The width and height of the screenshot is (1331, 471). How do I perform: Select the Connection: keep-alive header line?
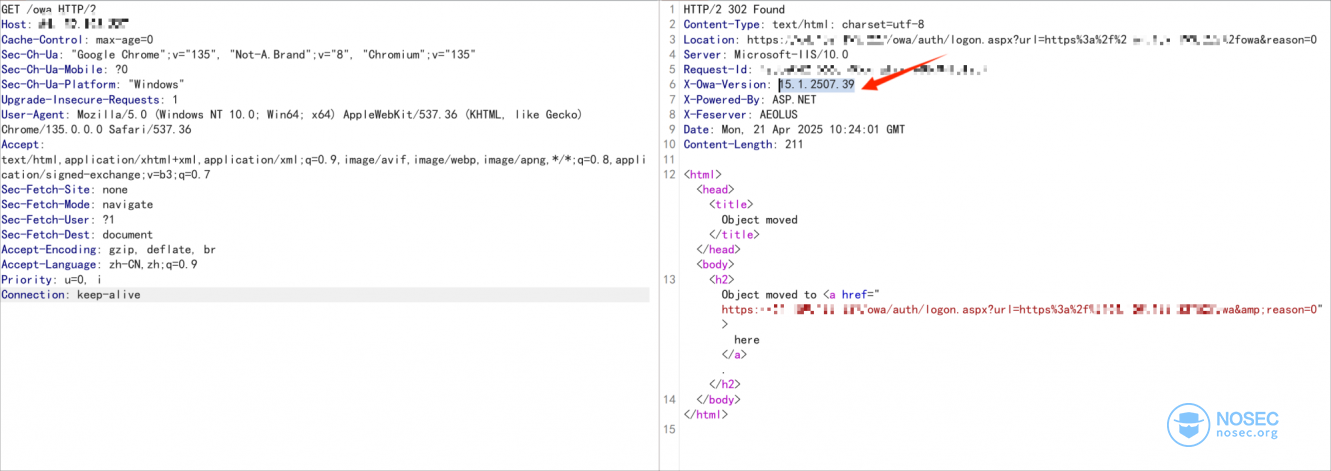(x=71, y=295)
